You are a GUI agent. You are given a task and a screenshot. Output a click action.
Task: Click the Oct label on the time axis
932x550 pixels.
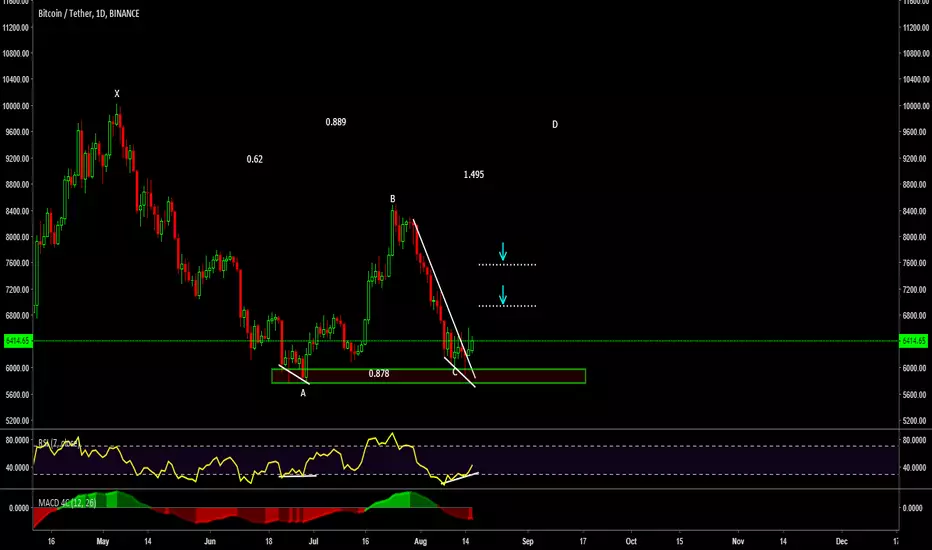tap(631, 541)
